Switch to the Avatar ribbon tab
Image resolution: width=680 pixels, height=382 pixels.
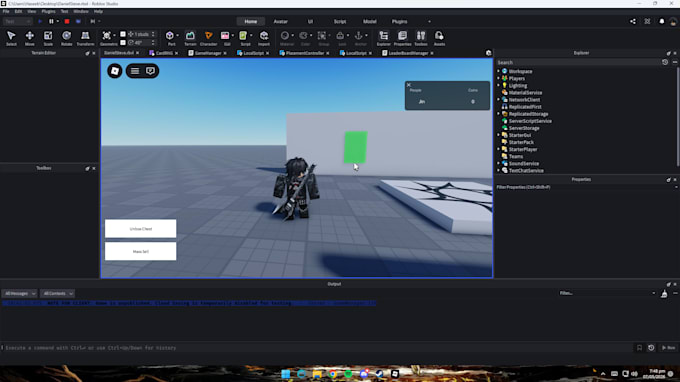pyautogui.click(x=281, y=21)
